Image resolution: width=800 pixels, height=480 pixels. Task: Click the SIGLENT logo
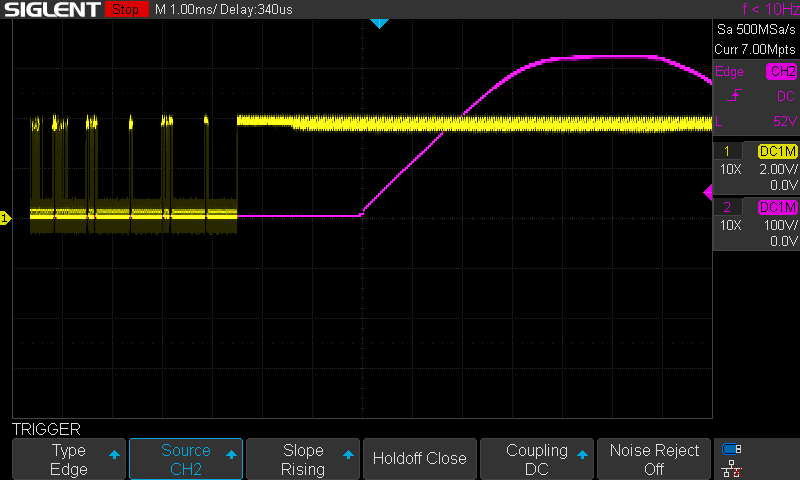(x=52, y=9)
